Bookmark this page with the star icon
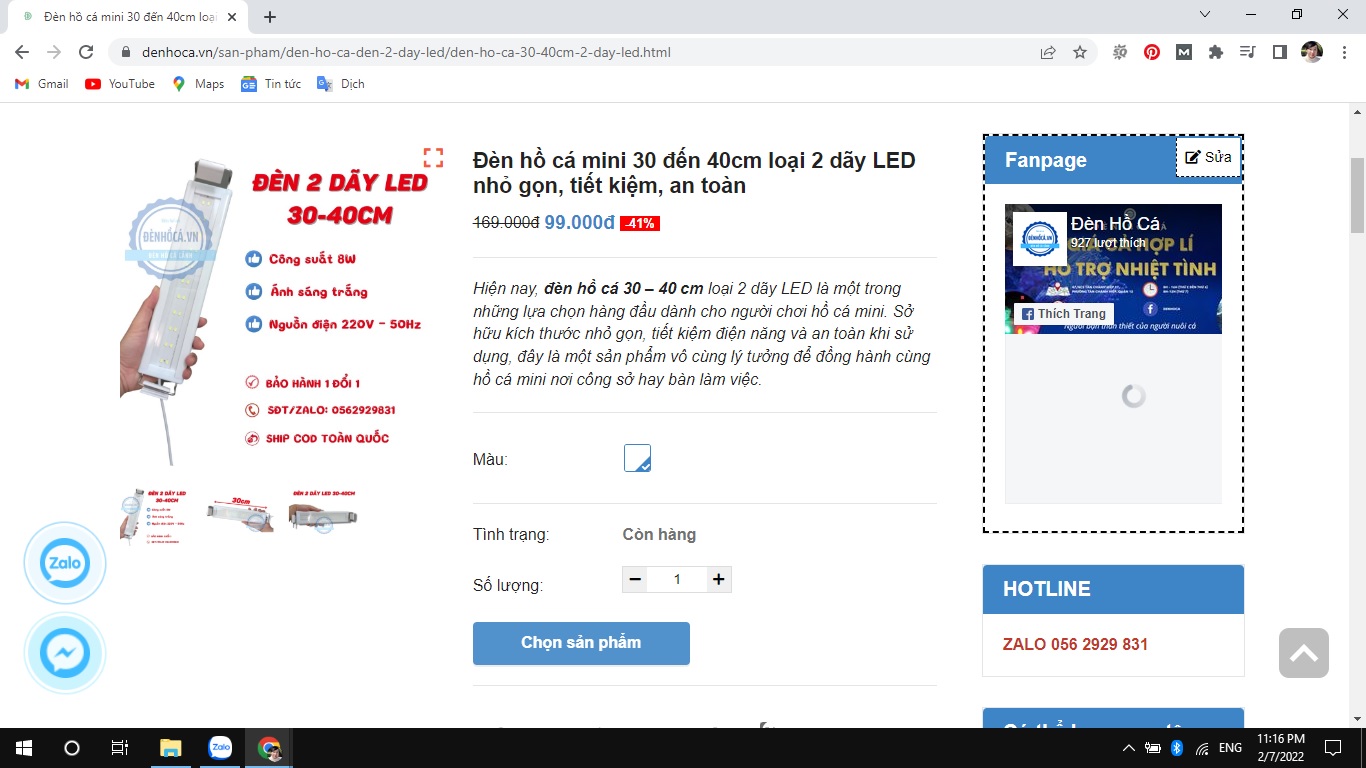Image resolution: width=1366 pixels, height=768 pixels. click(1080, 52)
